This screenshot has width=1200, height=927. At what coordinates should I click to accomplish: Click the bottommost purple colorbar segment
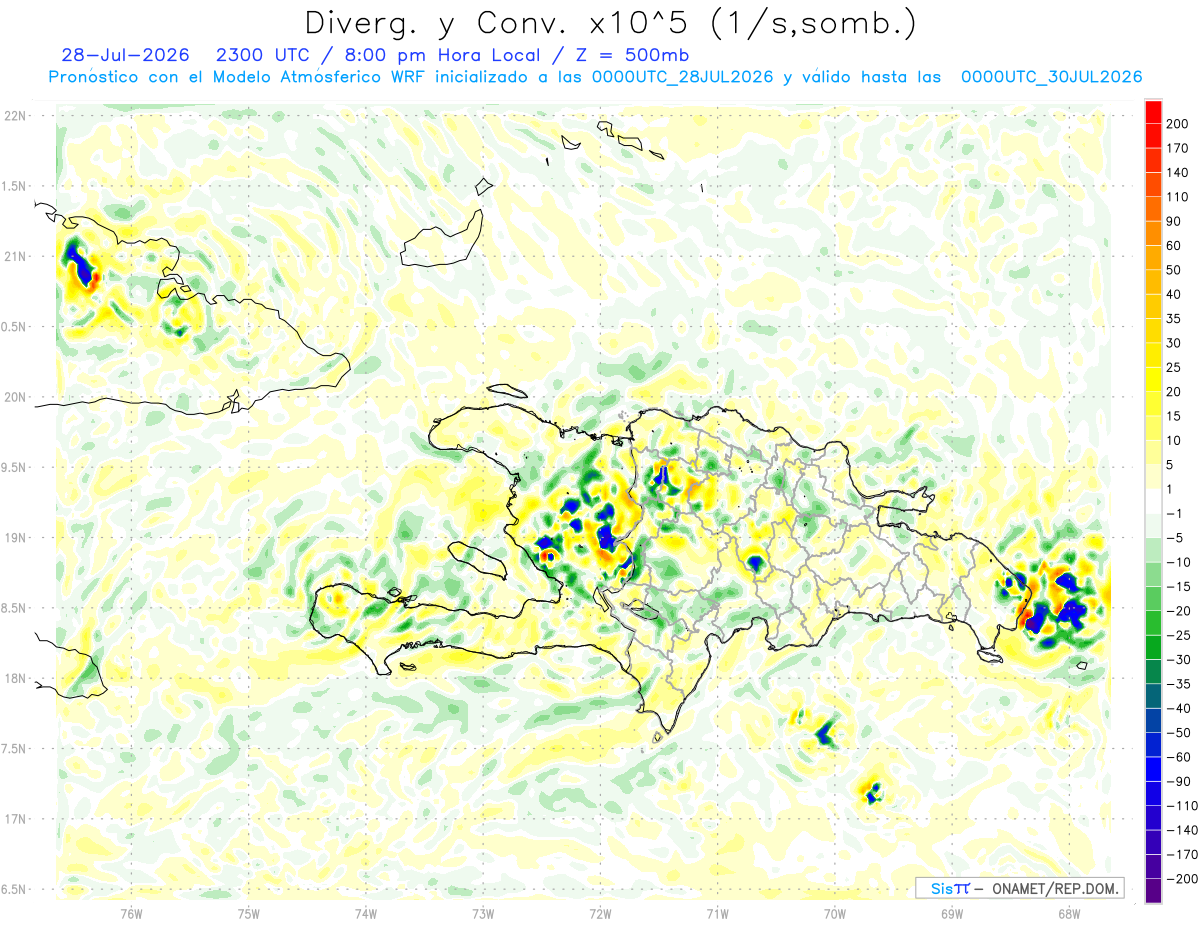1154,891
